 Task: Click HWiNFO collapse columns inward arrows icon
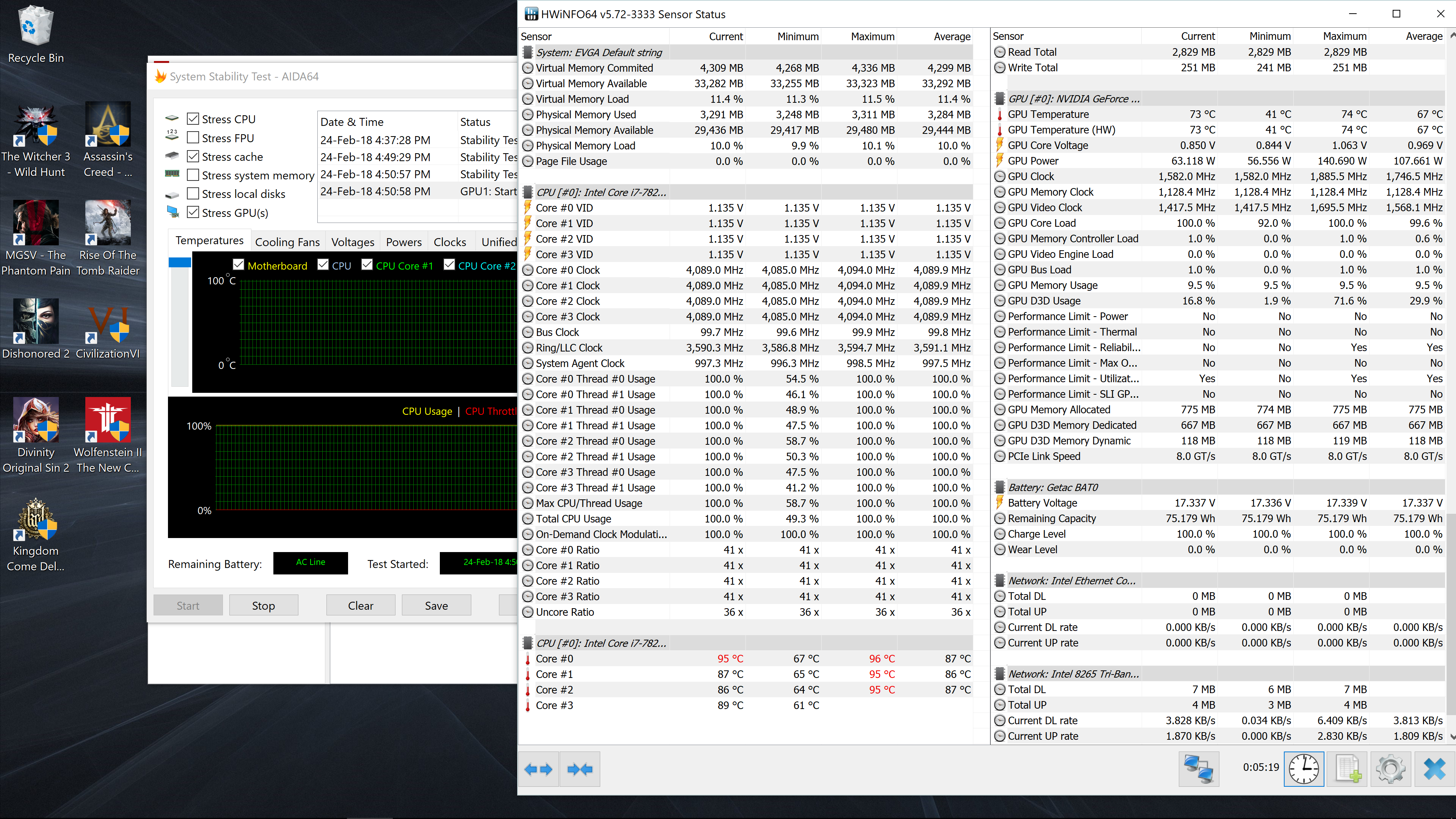coord(579,769)
